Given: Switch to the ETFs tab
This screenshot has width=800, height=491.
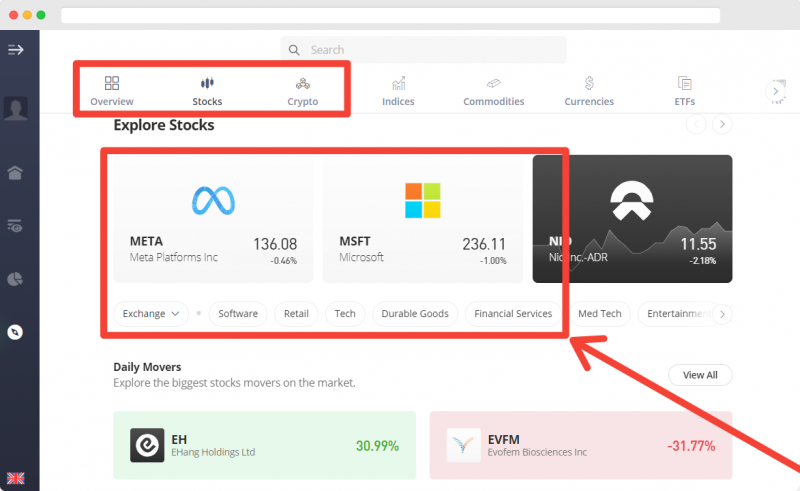Looking at the screenshot, I should [684, 91].
